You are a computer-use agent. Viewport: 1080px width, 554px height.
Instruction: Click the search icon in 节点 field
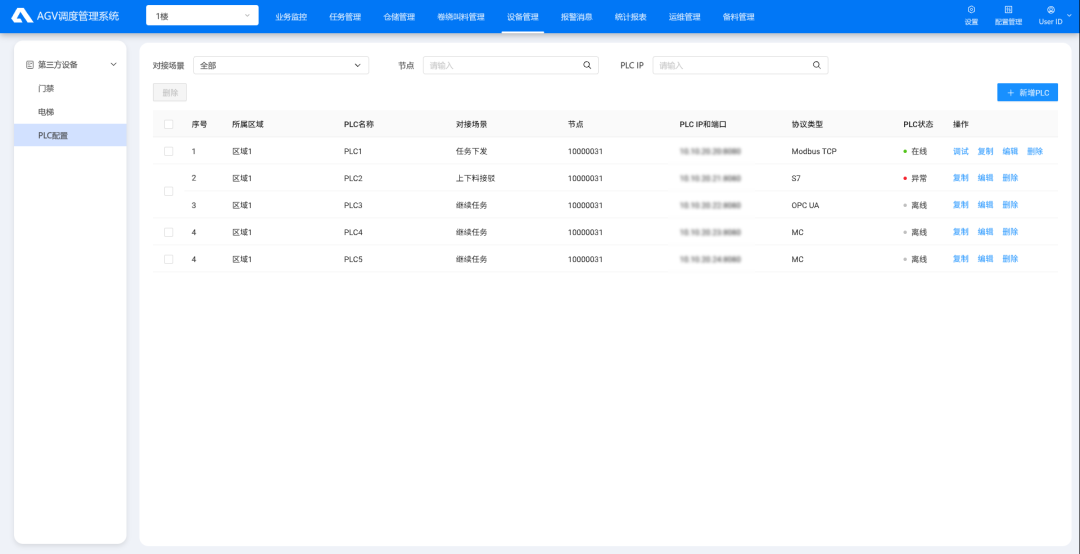[587, 65]
